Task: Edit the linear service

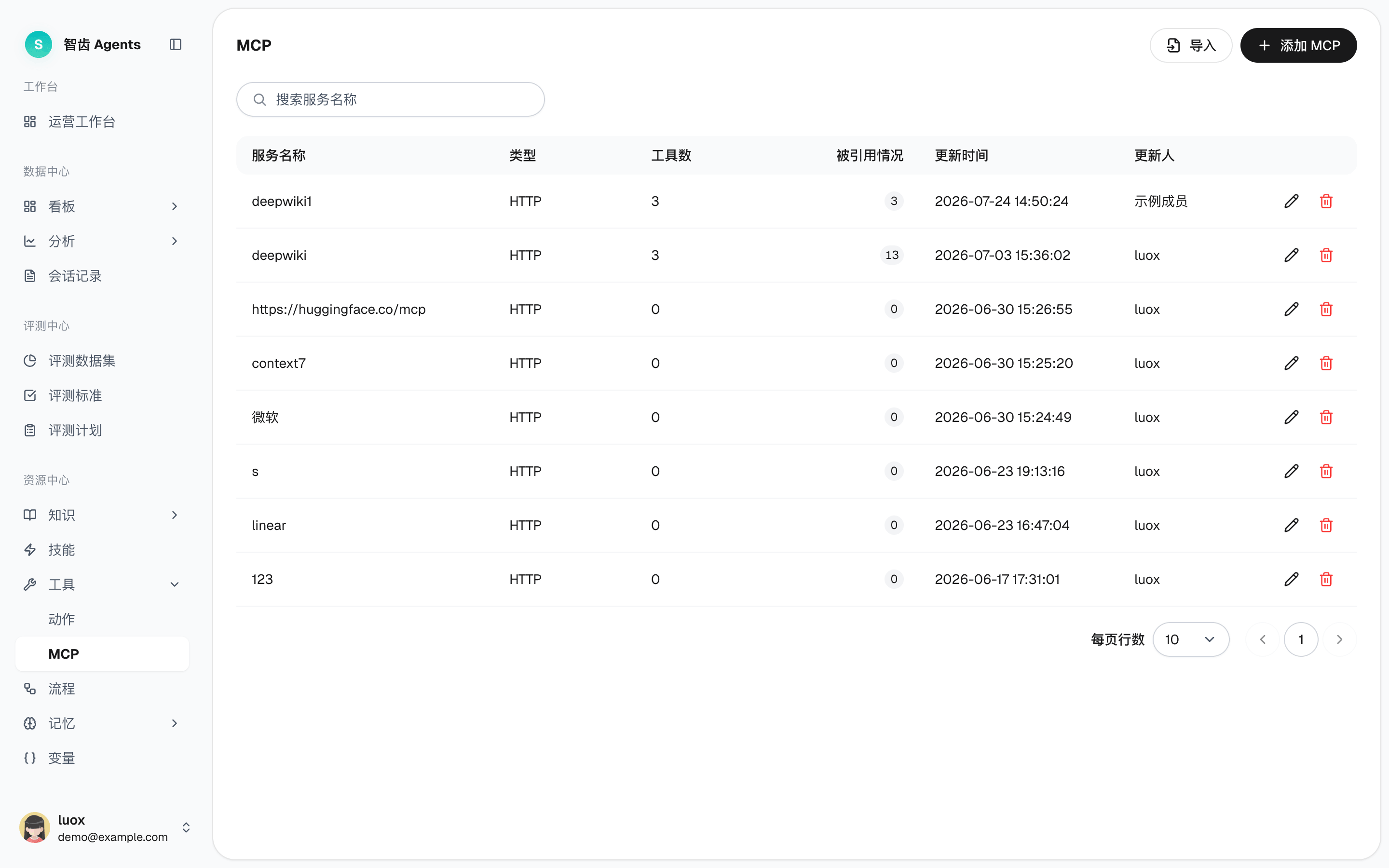Action: (x=1292, y=525)
